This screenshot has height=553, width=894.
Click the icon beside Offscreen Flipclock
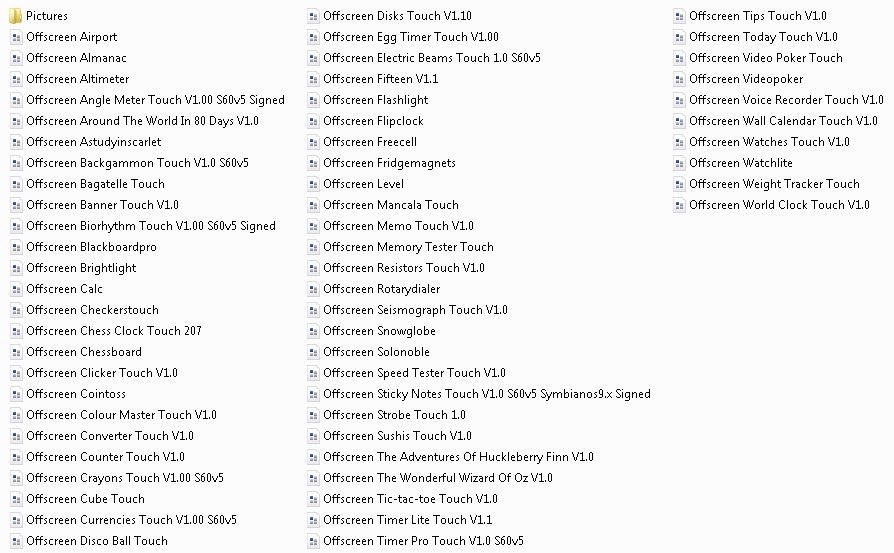(x=313, y=121)
